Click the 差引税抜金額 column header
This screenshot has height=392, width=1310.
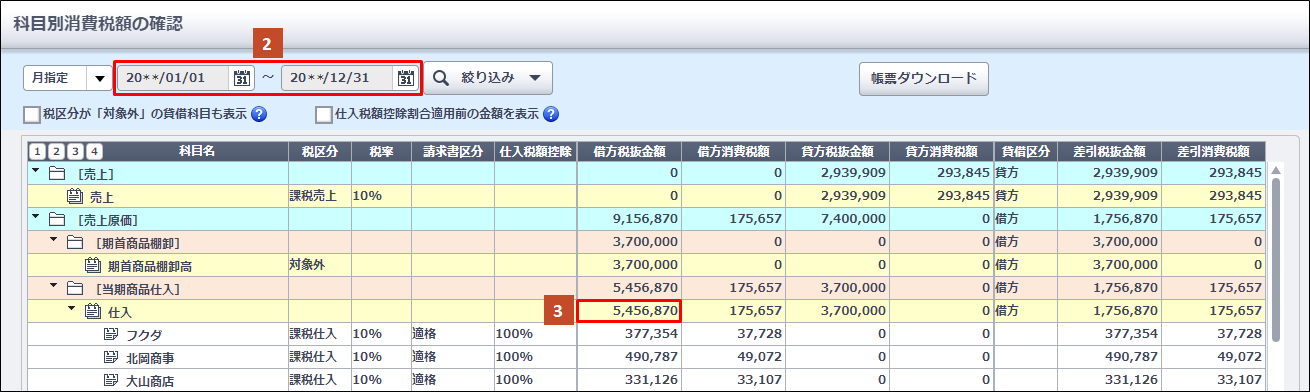(x=1109, y=151)
